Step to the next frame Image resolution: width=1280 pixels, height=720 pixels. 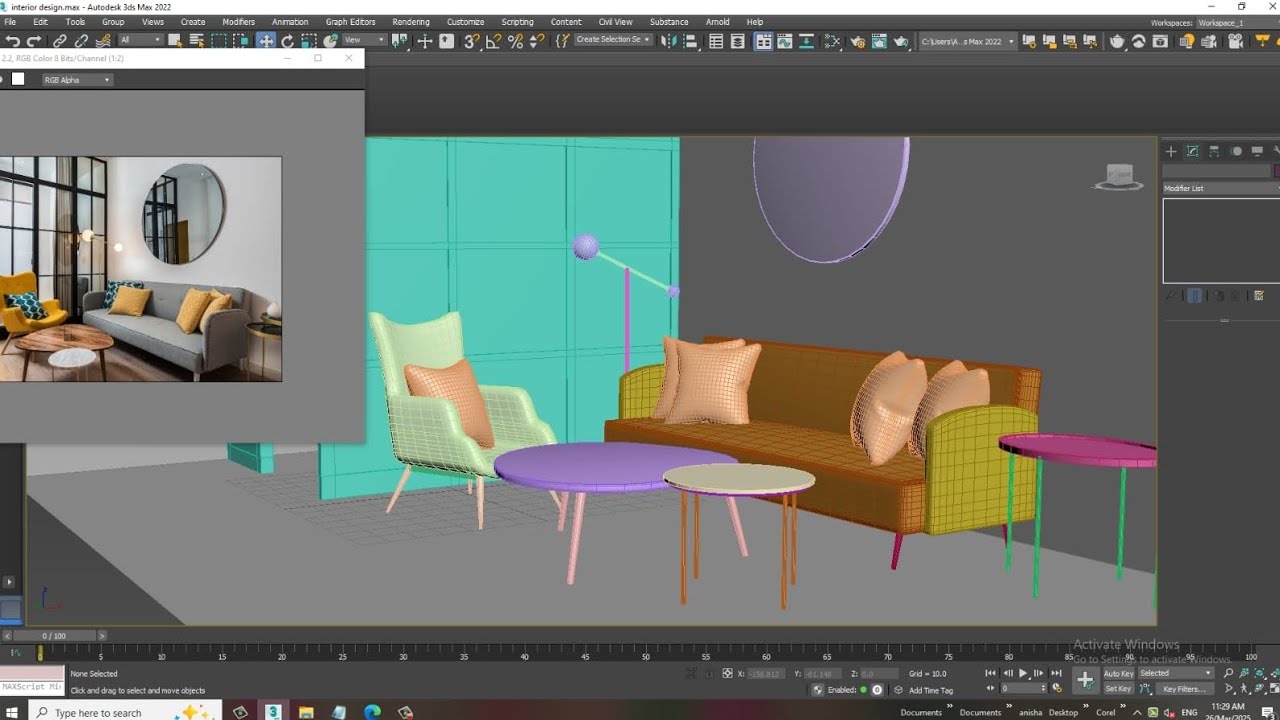[x=1038, y=673]
